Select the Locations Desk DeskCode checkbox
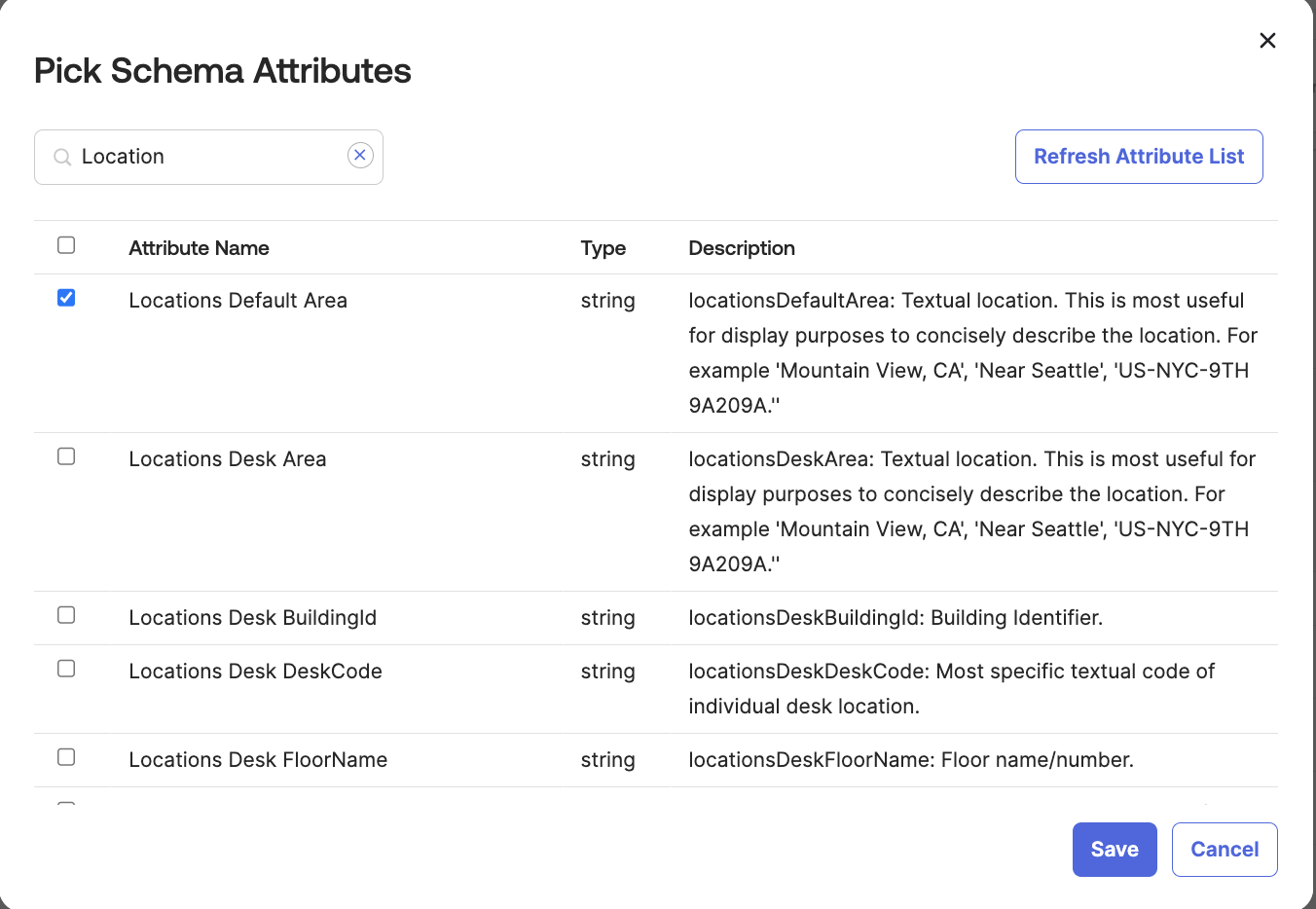The height and width of the screenshot is (909, 1316). click(66, 669)
